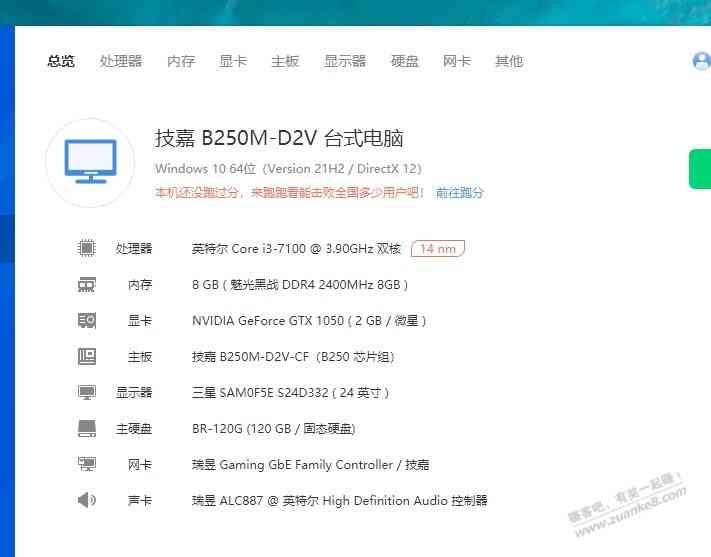
Task: Open the 硬盘 tab
Action: 404,61
